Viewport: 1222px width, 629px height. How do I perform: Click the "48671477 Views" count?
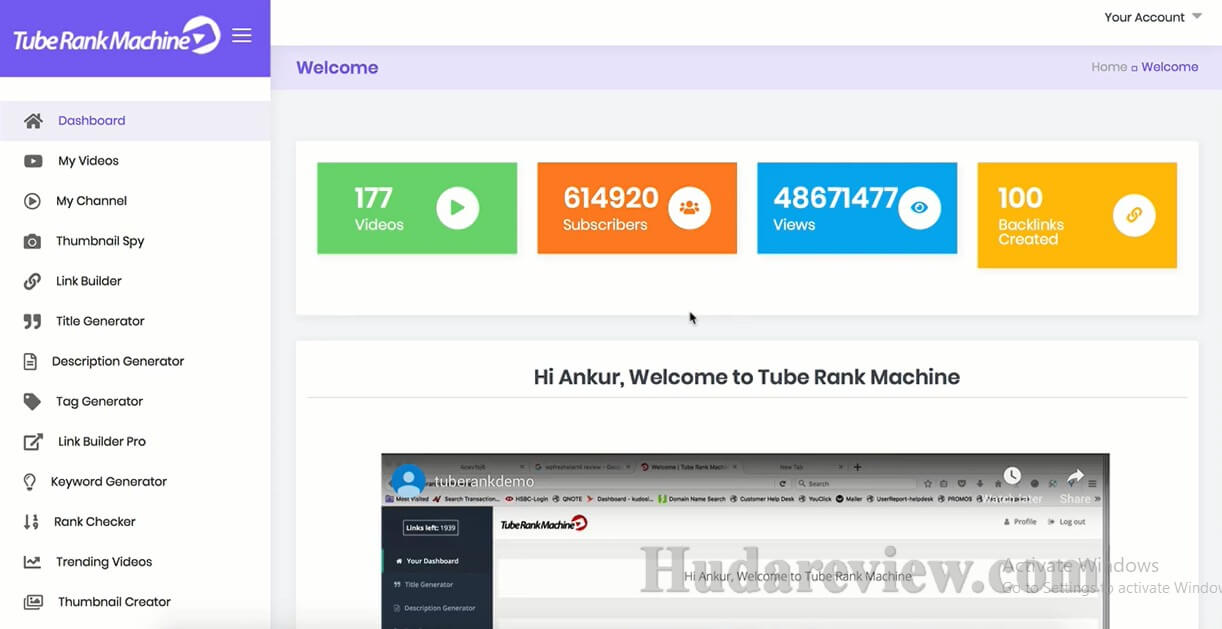pos(836,209)
